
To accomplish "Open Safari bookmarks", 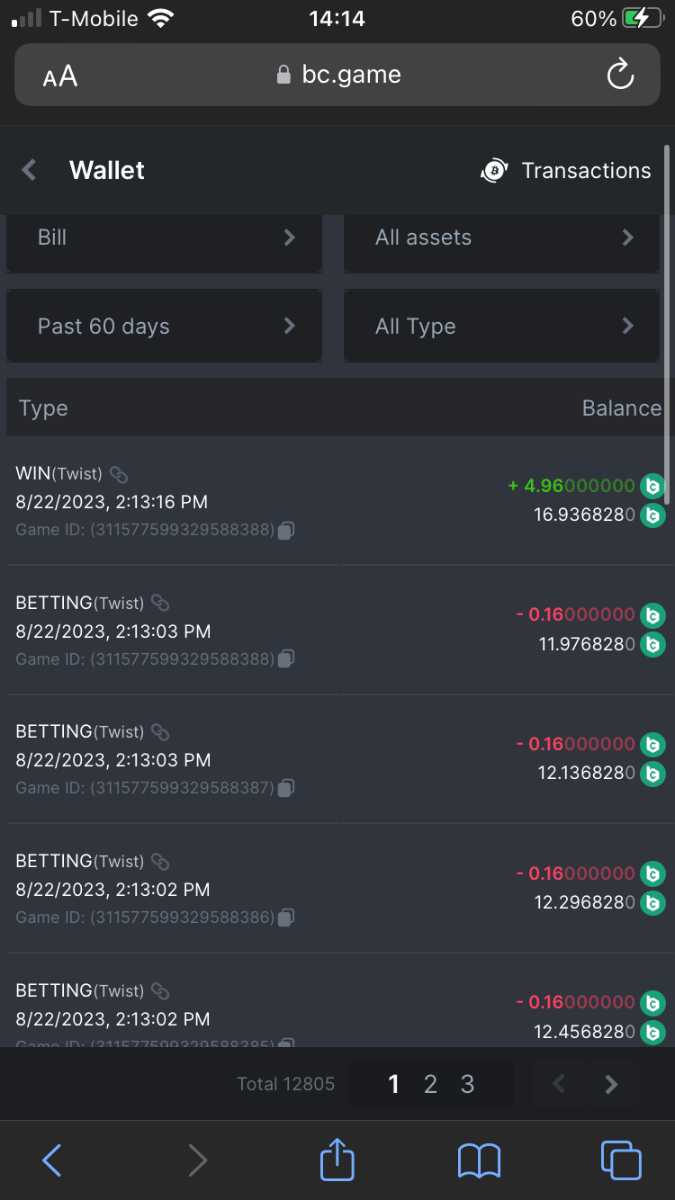I will (479, 1160).
